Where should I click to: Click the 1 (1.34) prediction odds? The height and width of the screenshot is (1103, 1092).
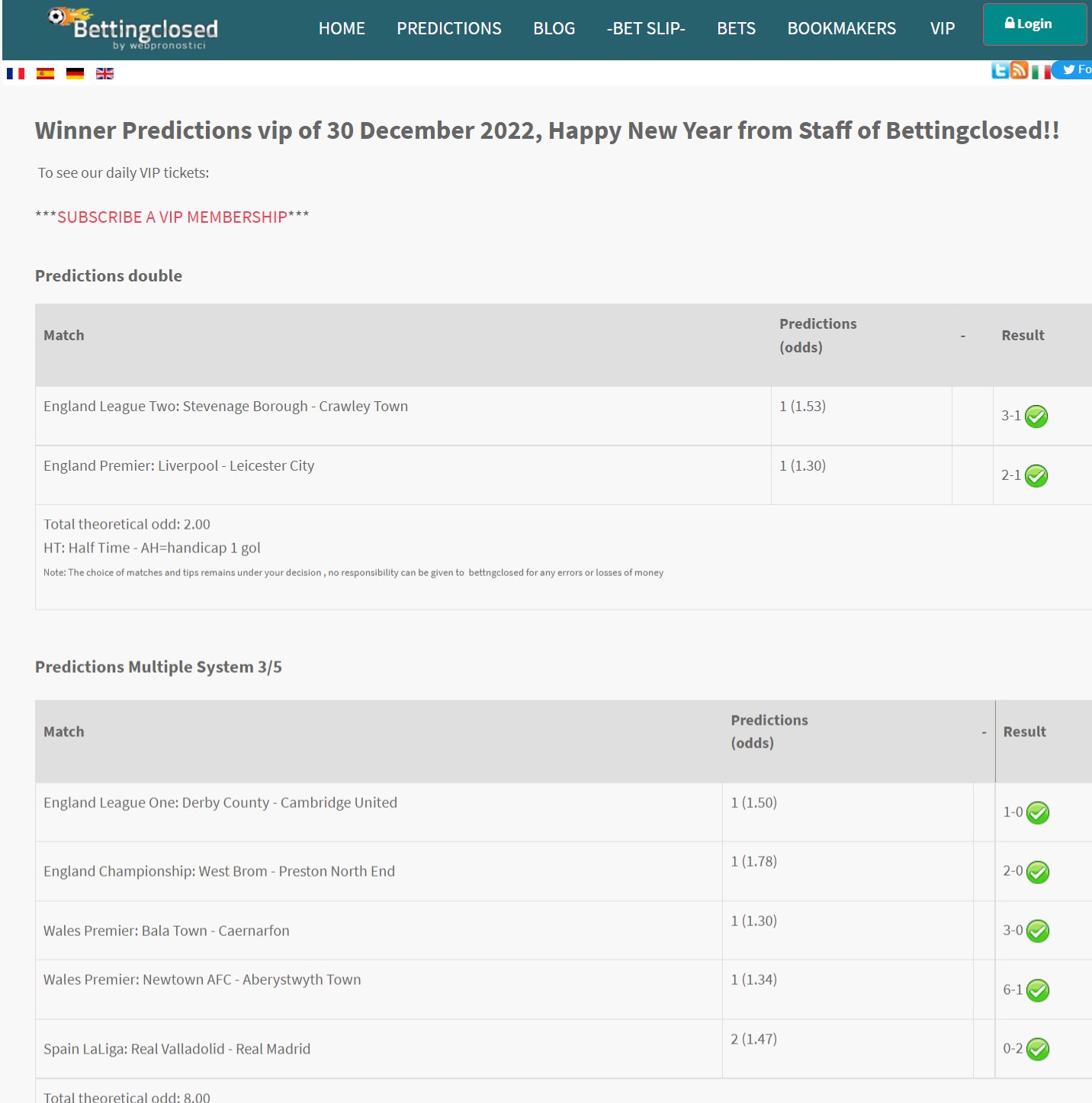pyautogui.click(x=754, y=979)
